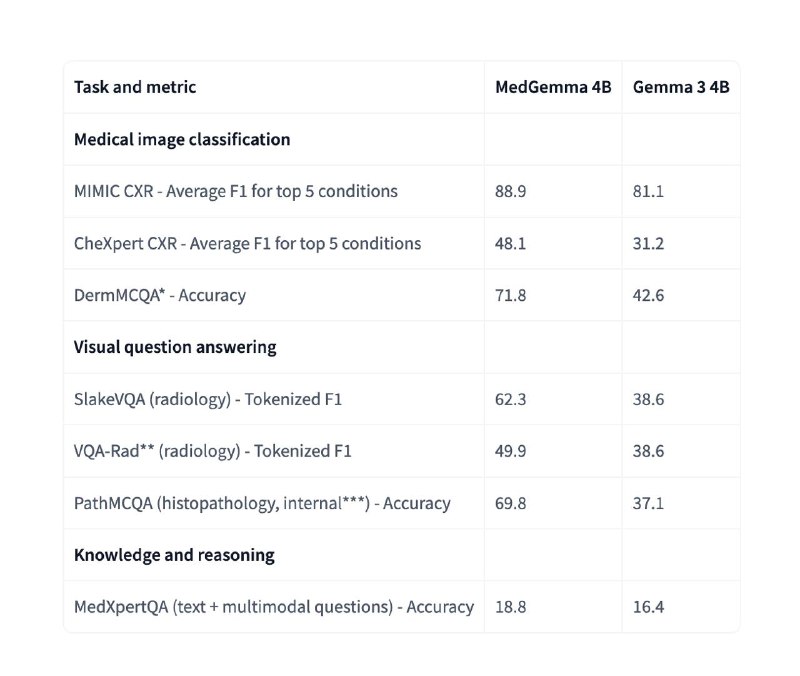800x676 pixels.
Task: Select the 18.8 MedXpertQA score cell
Action: [x=510, y=607]
